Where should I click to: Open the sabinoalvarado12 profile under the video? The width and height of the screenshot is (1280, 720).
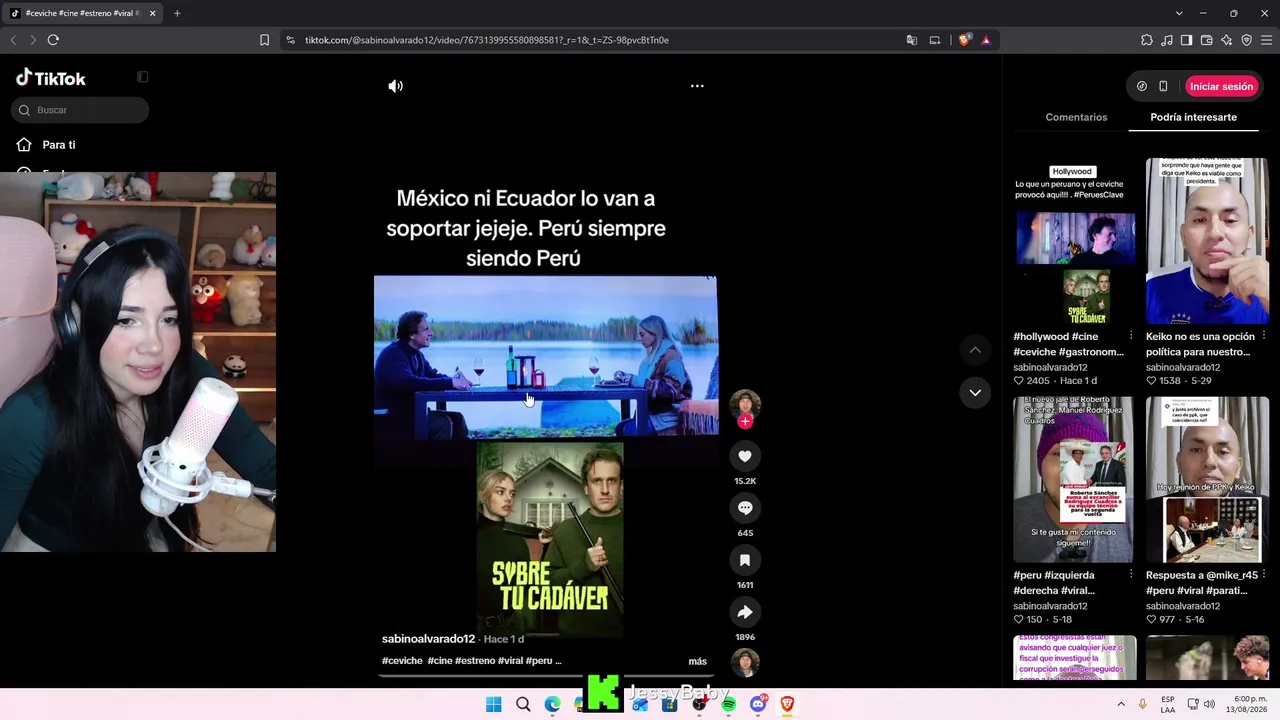pyautogui.click(x=428, y=639)
